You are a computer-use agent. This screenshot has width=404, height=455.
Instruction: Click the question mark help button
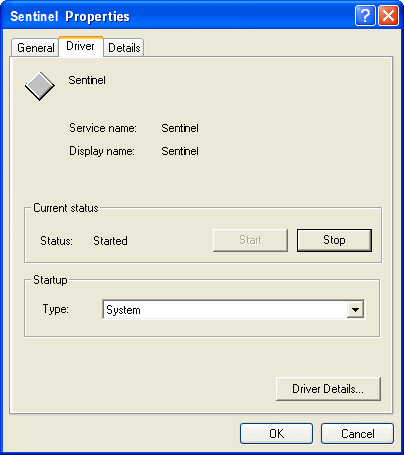point(365,16)
